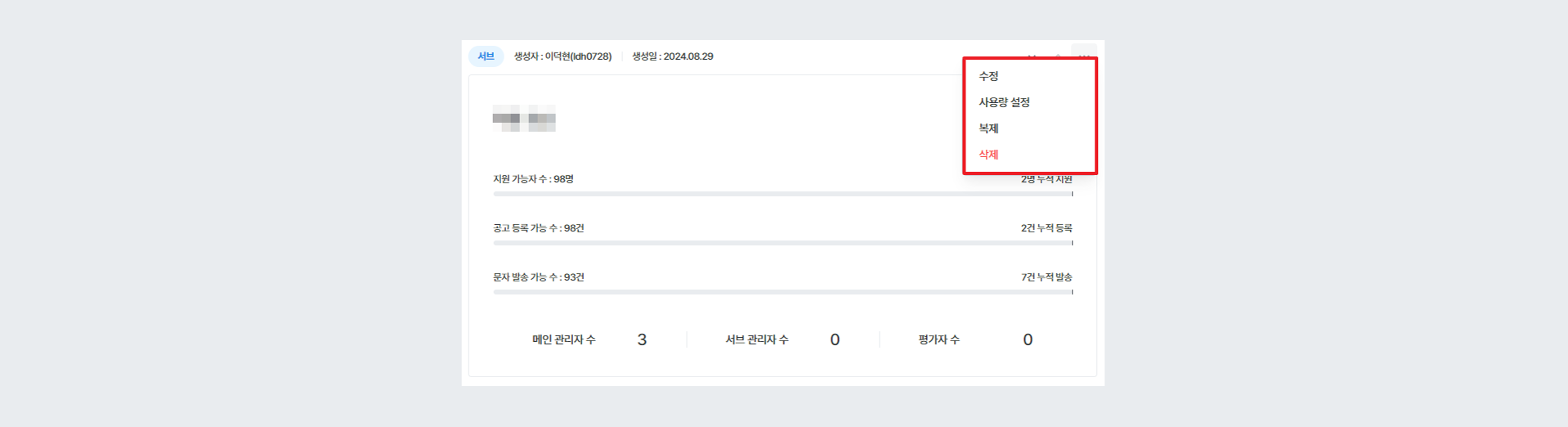Click the 문자 발송 가능 수 progress bar
This screenshot has height=427, width=1568.
[782, 292]
